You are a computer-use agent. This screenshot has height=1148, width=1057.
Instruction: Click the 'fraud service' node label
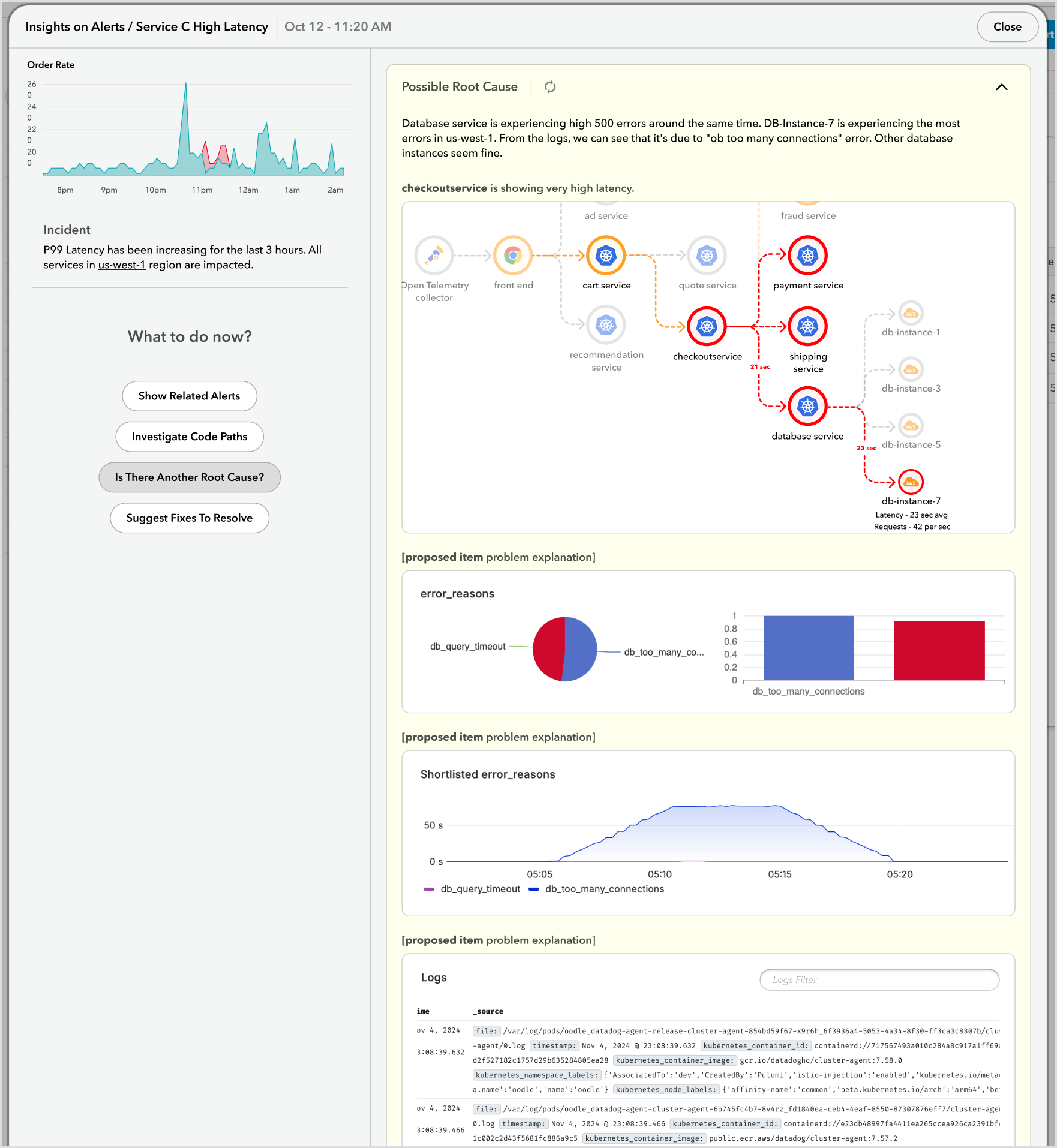[808, 216]
